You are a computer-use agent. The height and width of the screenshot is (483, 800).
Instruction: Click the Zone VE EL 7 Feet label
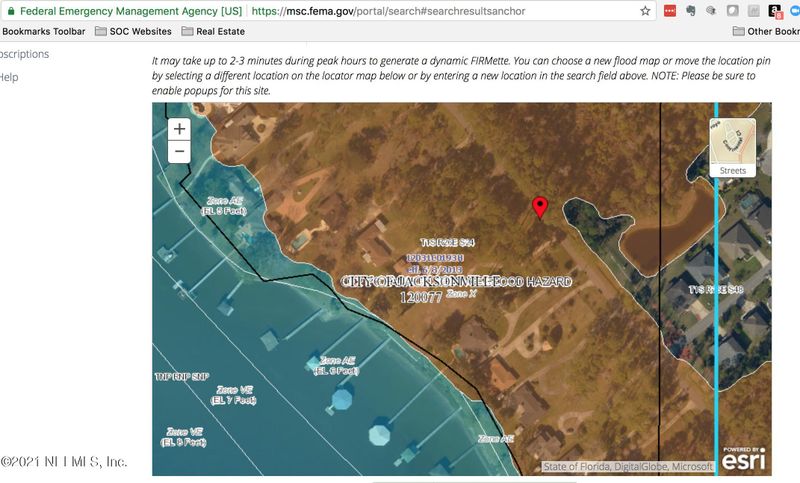[234, 395]
